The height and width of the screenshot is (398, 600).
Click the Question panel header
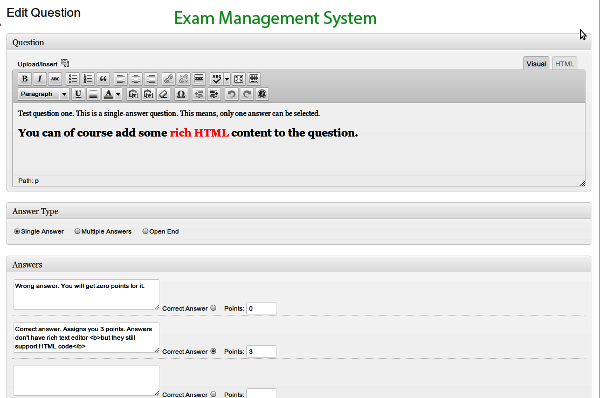click(x=299, y=42)
